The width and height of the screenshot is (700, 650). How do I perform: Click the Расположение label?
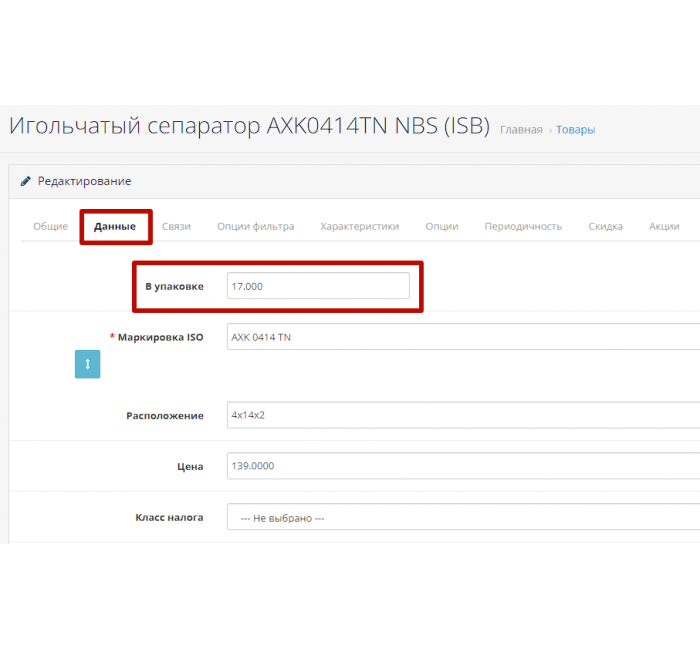(165, 416)
